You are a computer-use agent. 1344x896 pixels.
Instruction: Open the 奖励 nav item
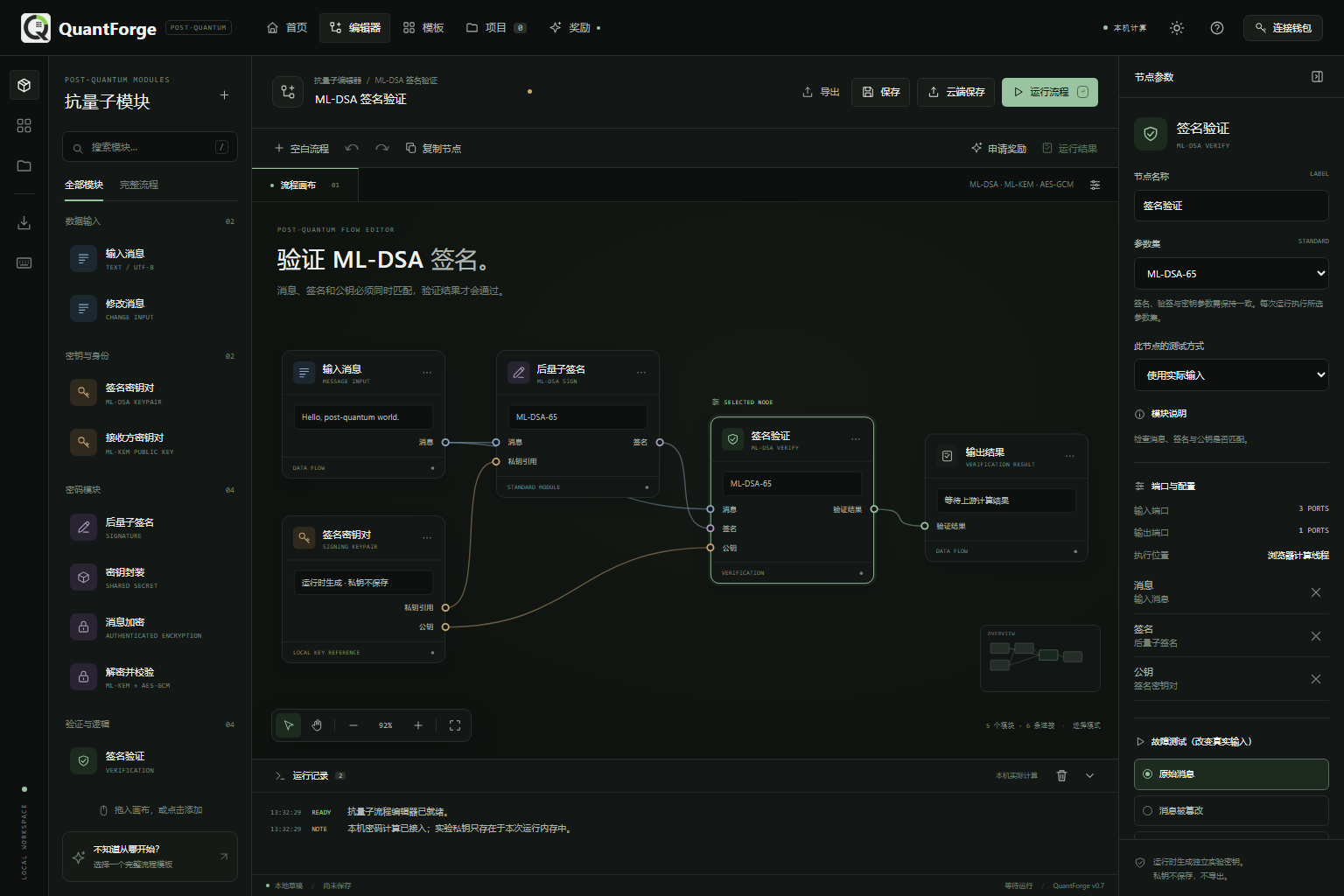tap(574, 28)
